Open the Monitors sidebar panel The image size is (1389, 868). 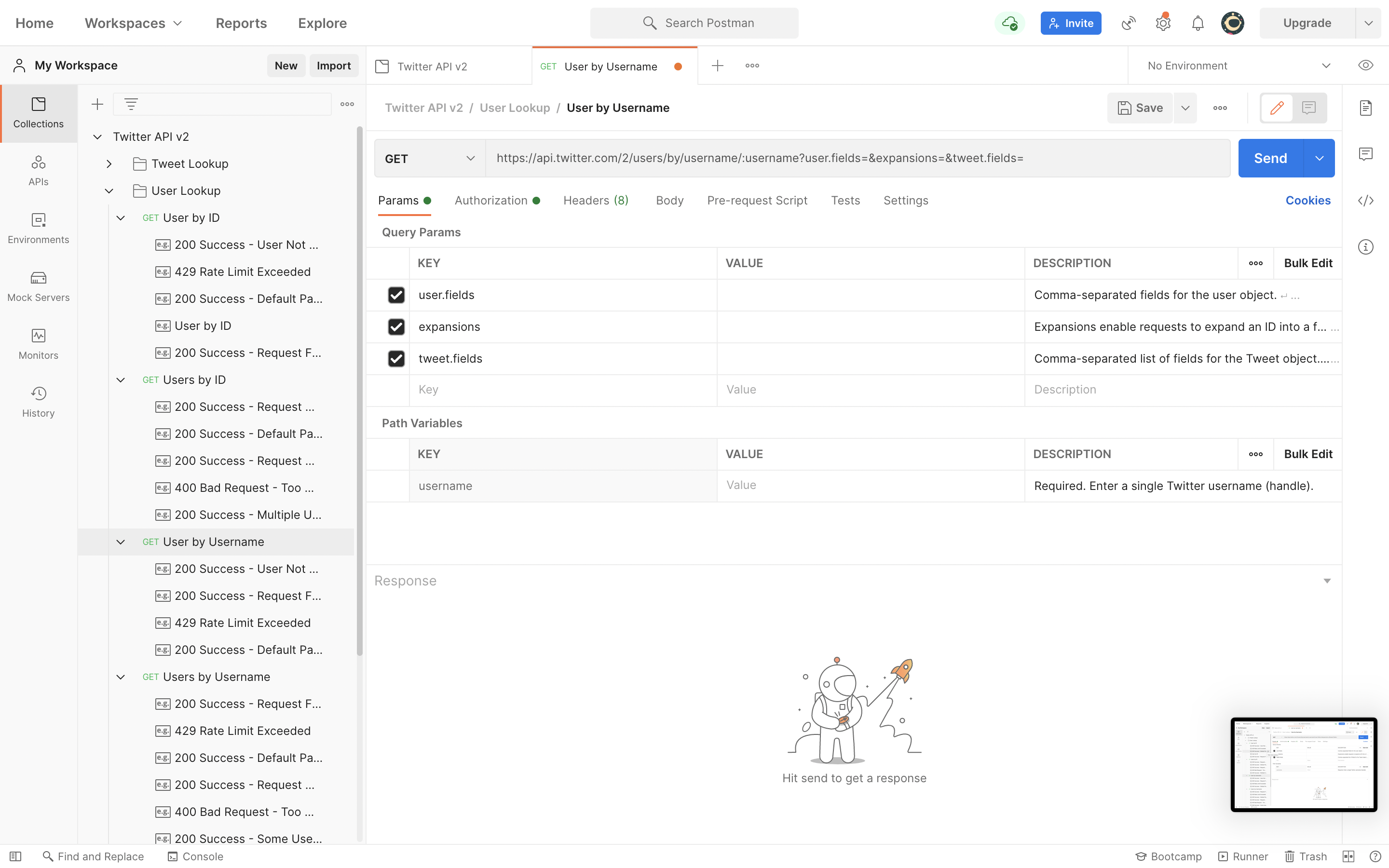point(39,343)
